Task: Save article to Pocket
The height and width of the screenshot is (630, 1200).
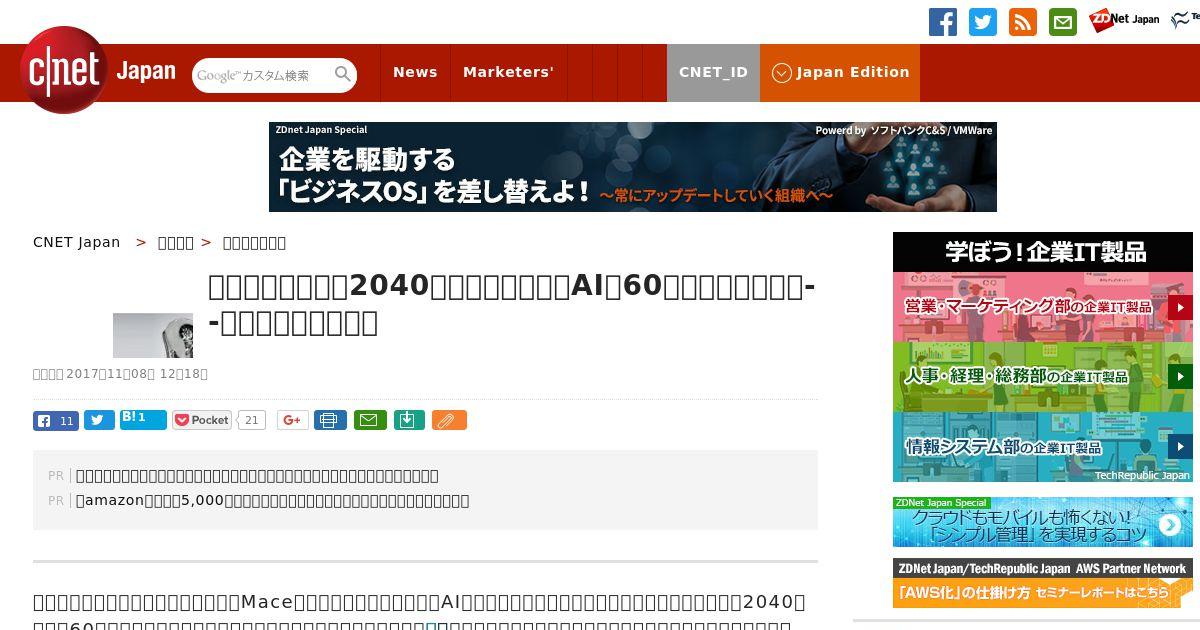Action: click(x=202, y=420)
